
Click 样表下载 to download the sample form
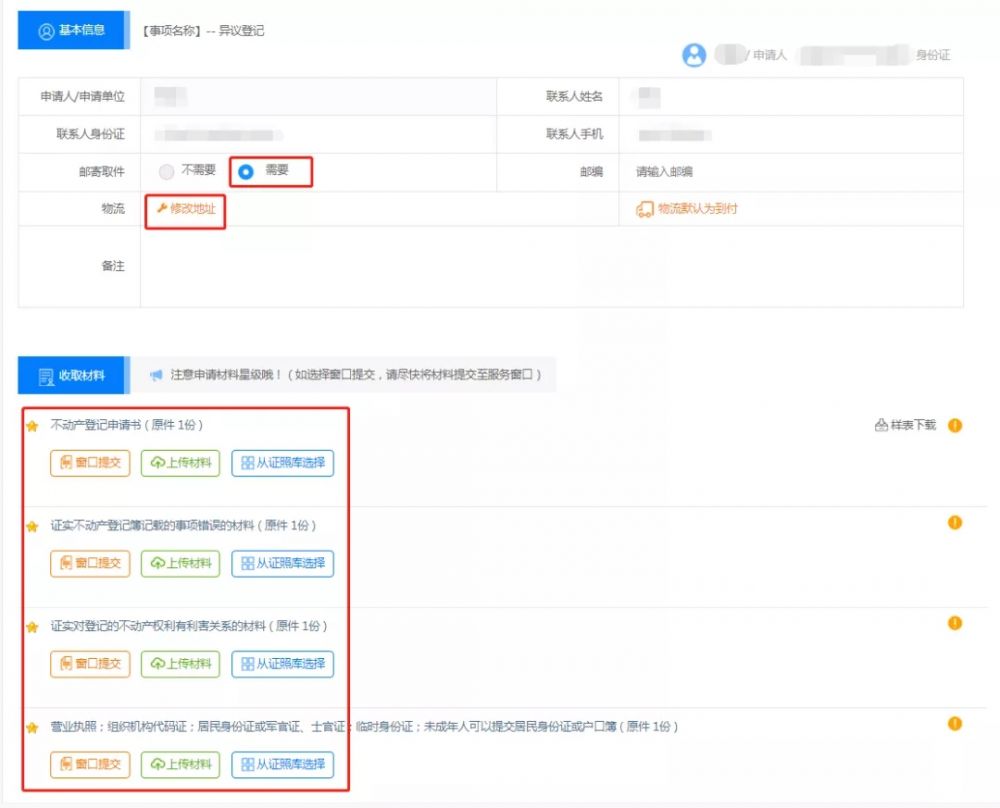(906, 425)
